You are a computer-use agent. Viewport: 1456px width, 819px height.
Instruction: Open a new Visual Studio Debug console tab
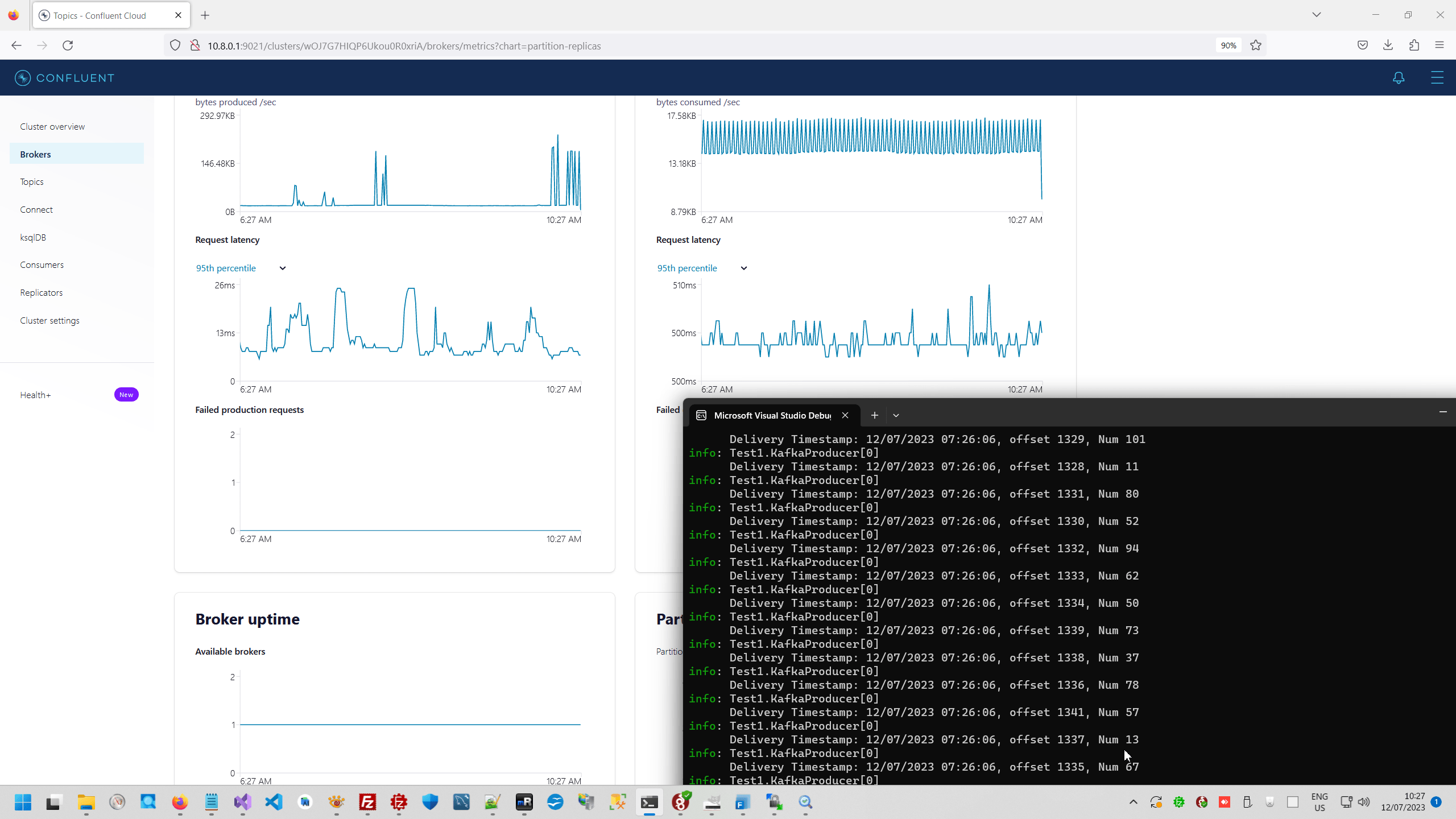874,415
